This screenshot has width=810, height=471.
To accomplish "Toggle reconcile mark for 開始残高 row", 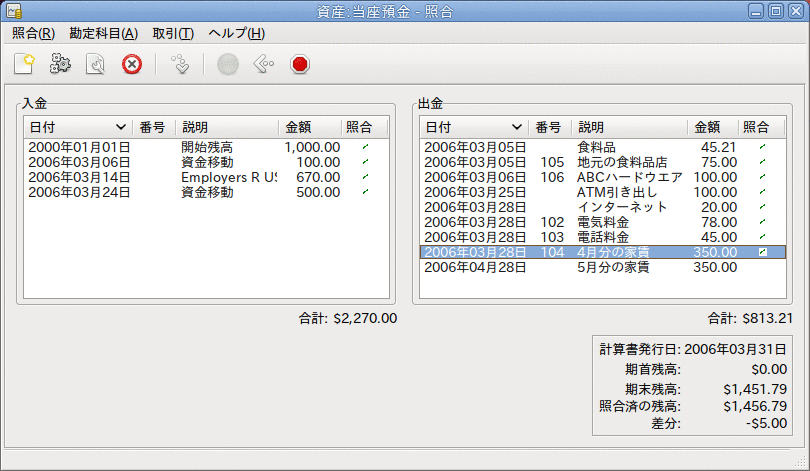I will 365,147.
